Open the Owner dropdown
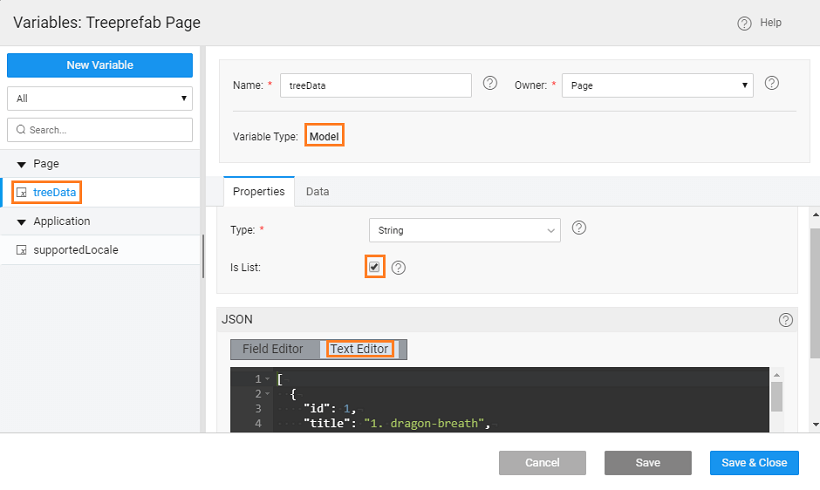This screenshot has width=820, height=490. [x=657, y=86]
